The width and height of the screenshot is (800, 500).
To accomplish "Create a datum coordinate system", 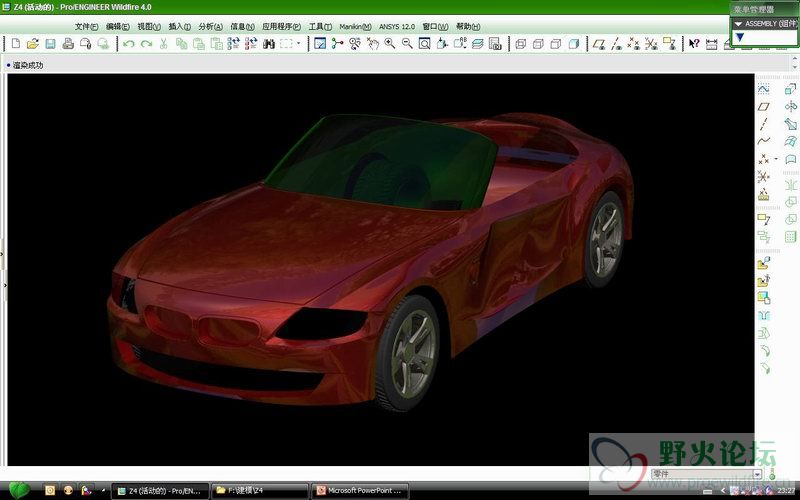I will click(x=763, y=177).
